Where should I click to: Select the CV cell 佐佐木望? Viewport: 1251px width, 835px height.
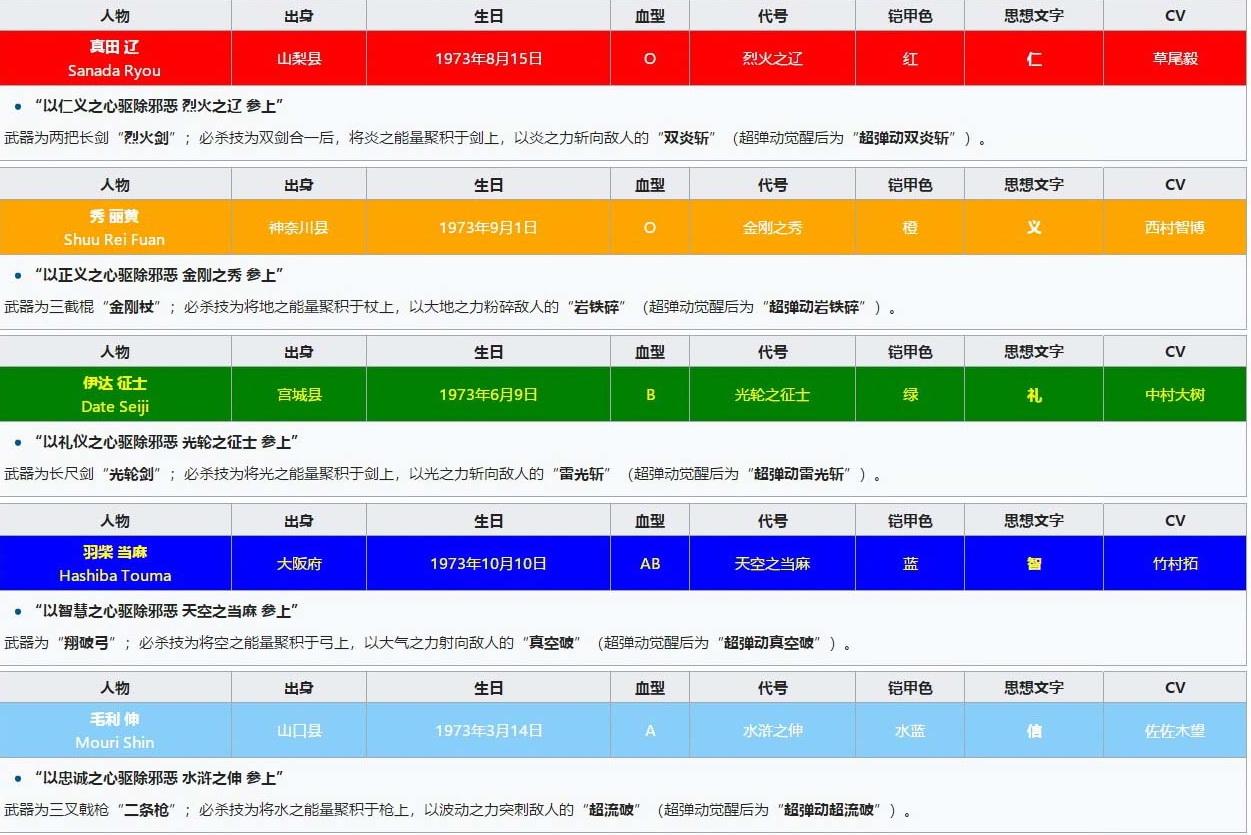[1175, 730]
